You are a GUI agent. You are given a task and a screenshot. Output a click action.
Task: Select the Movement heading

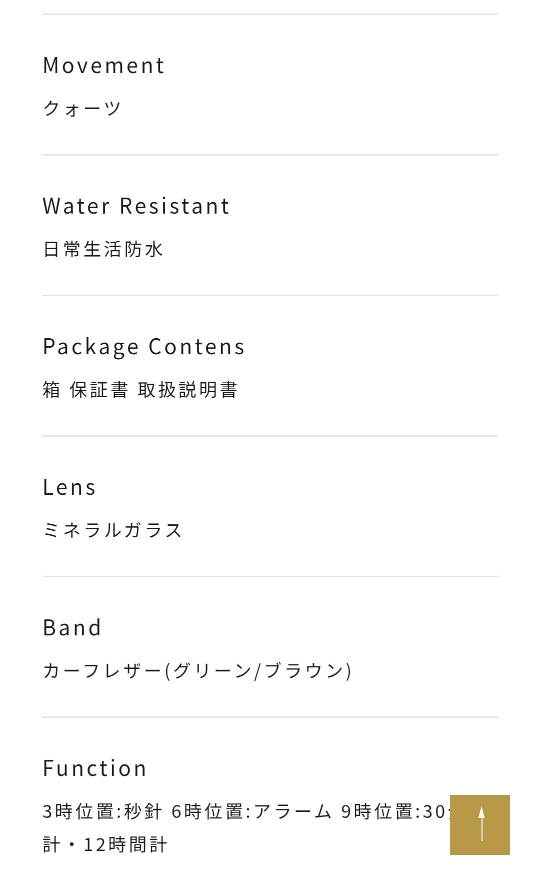pyautogui.click(x=104, y=66)
